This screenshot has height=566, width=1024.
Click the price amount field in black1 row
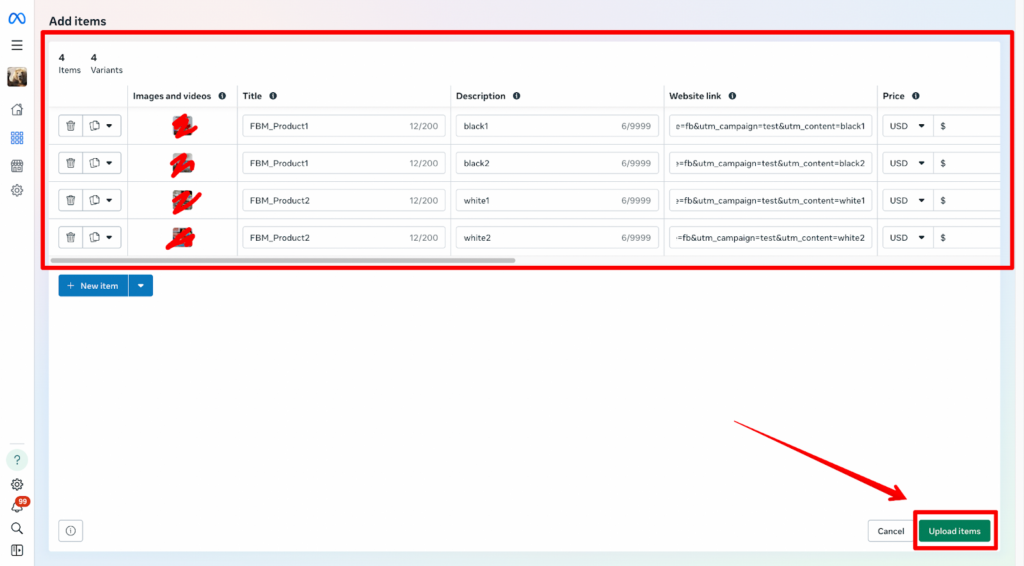point(967,126)
